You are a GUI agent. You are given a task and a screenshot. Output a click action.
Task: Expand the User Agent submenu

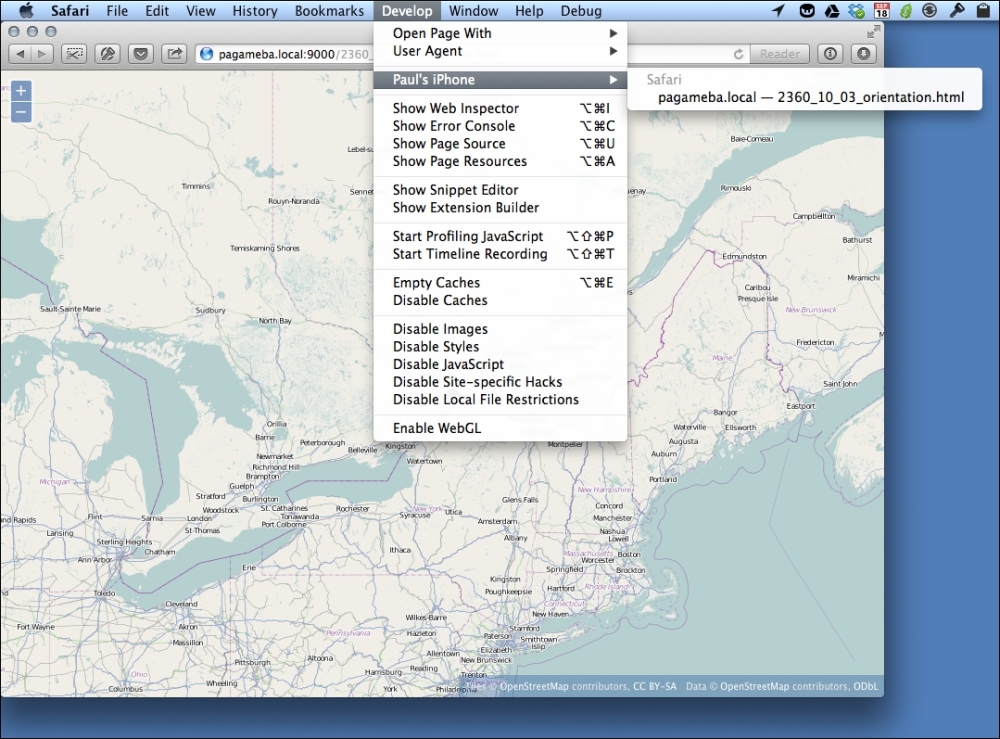click(427, 51)
